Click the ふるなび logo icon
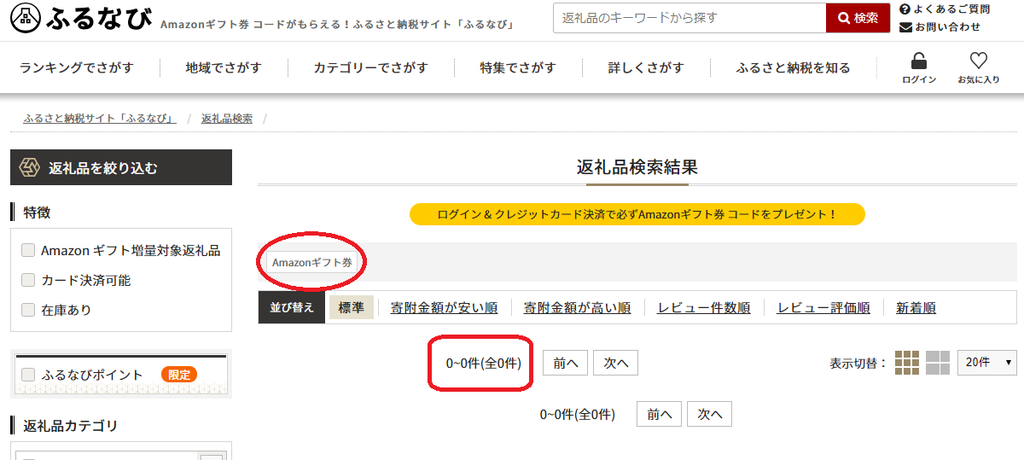The width and height of the screenshot is (1024, 460). pos(25,19)
